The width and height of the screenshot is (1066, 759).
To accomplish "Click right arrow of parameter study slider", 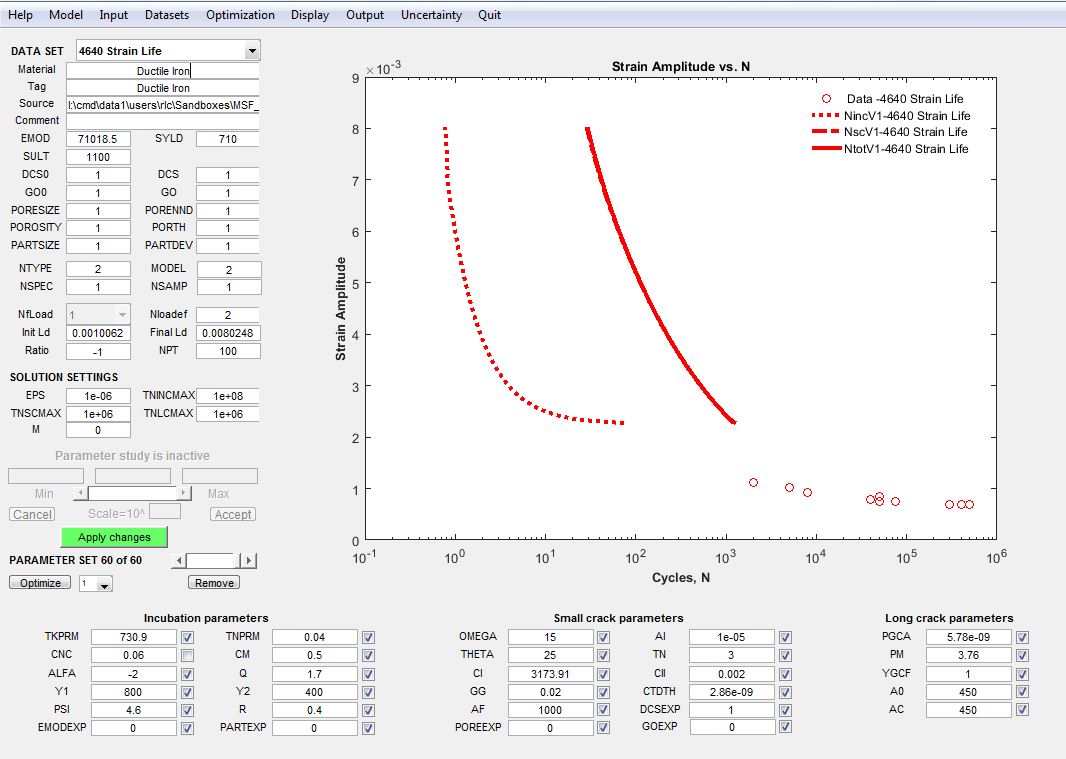I will click(184, 493).
